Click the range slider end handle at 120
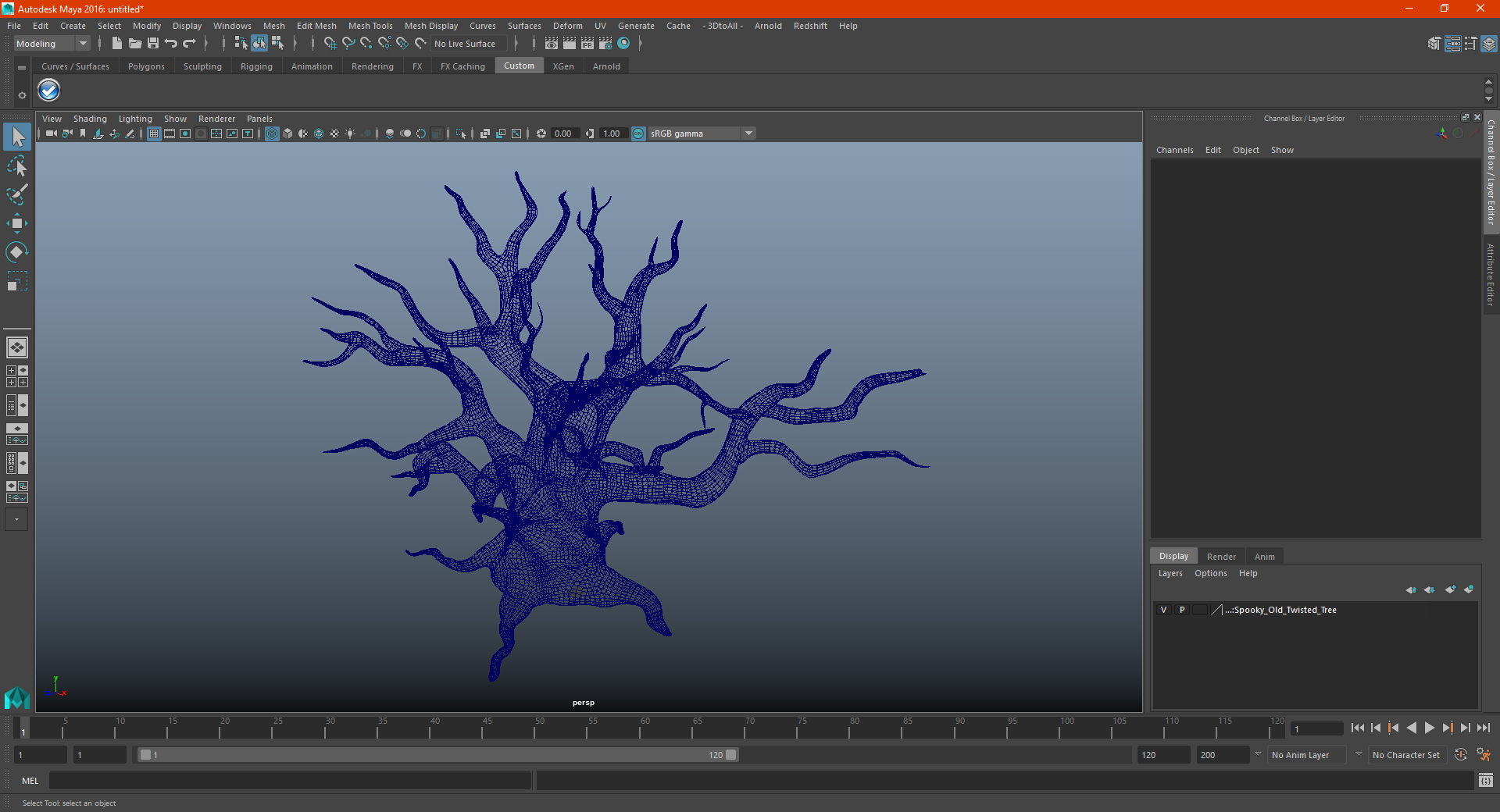 pos(731,755)
